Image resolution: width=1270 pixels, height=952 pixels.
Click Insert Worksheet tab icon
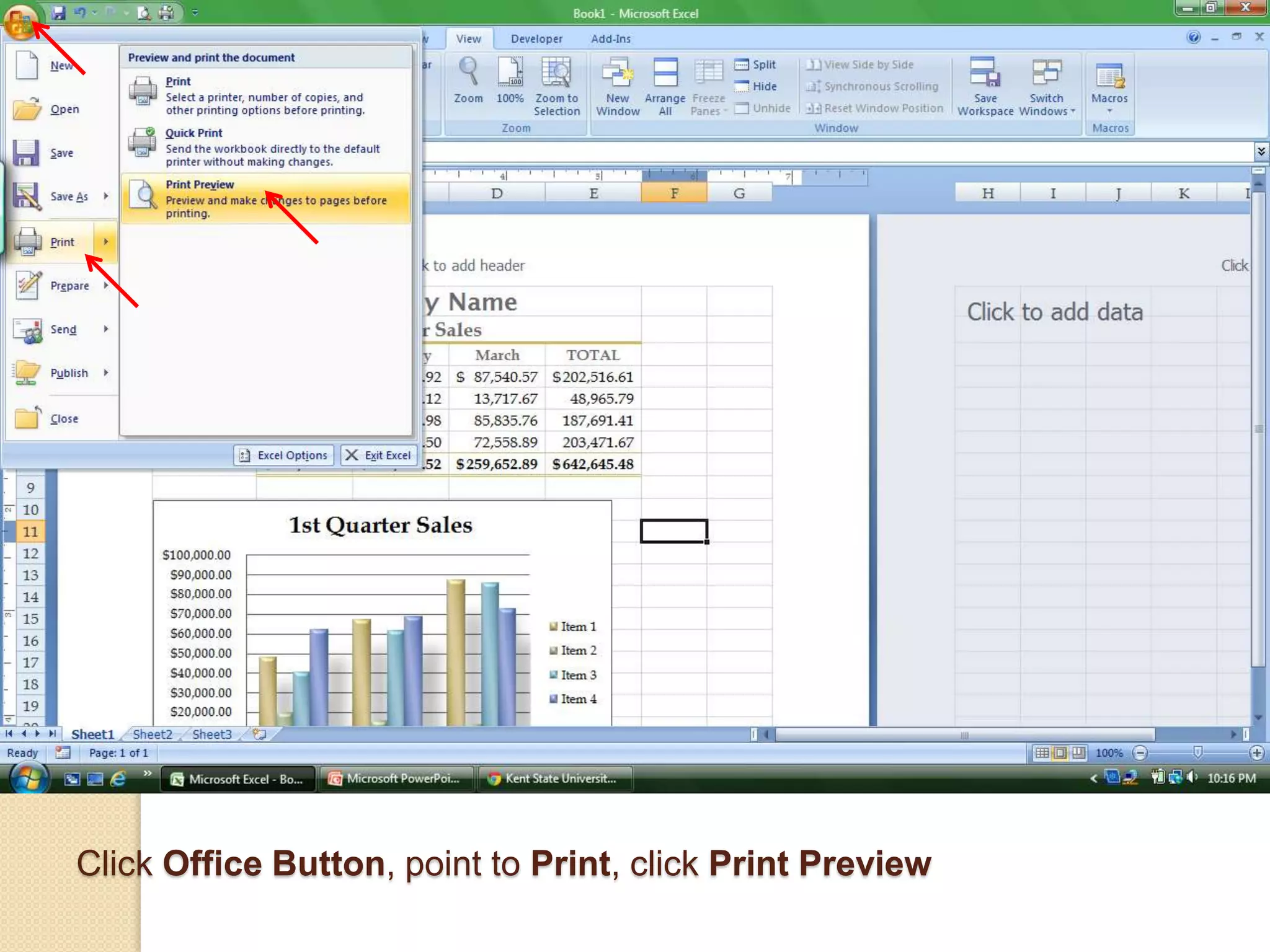[259, 734]
